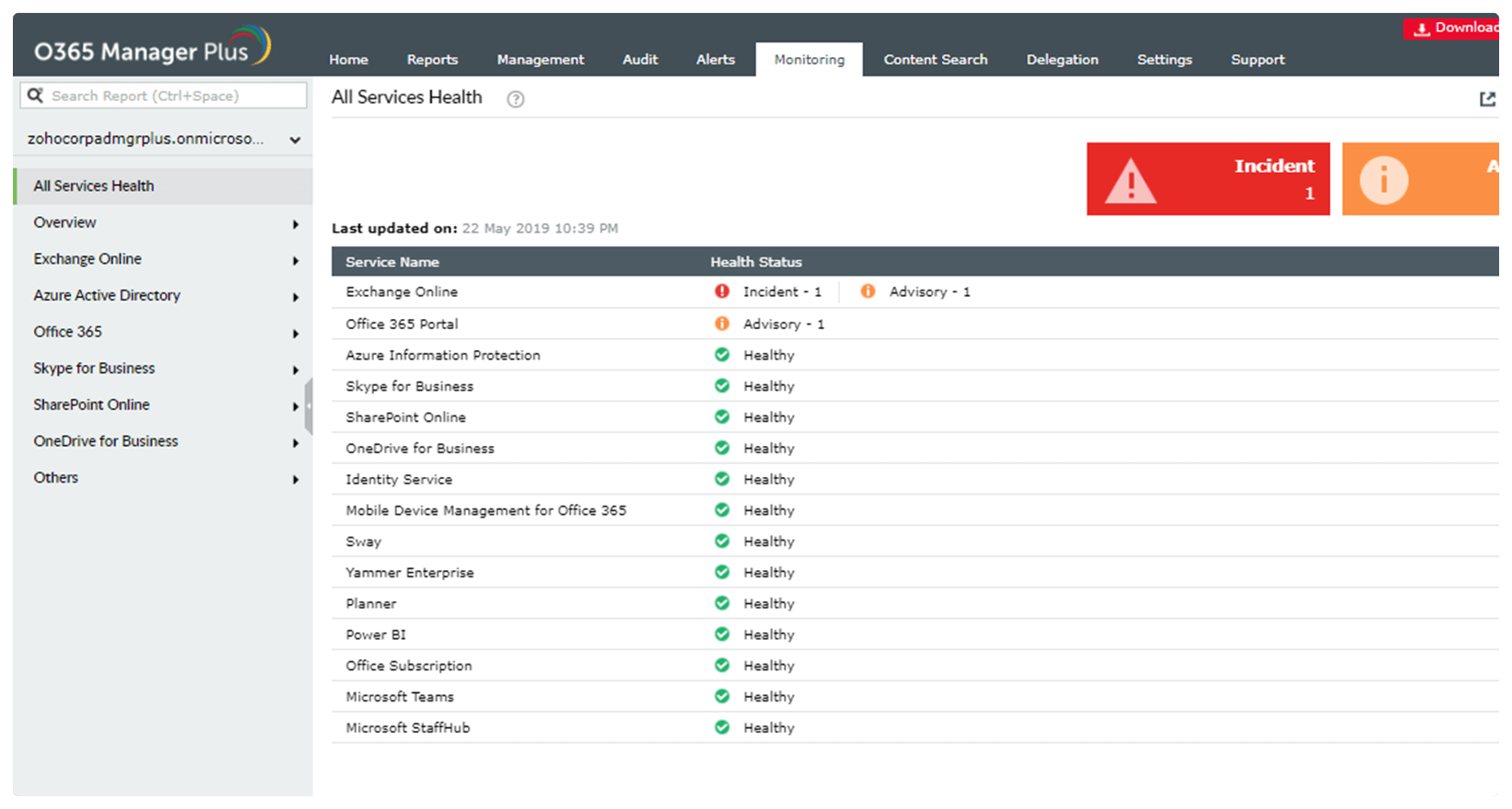Click Power BI healthy checkmark icon

(722, 634)
